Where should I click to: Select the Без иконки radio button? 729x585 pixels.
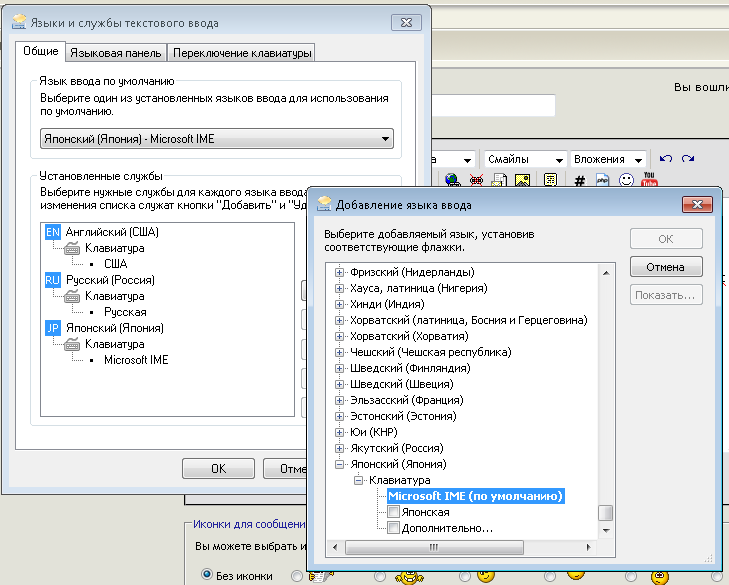pos(208,575)
